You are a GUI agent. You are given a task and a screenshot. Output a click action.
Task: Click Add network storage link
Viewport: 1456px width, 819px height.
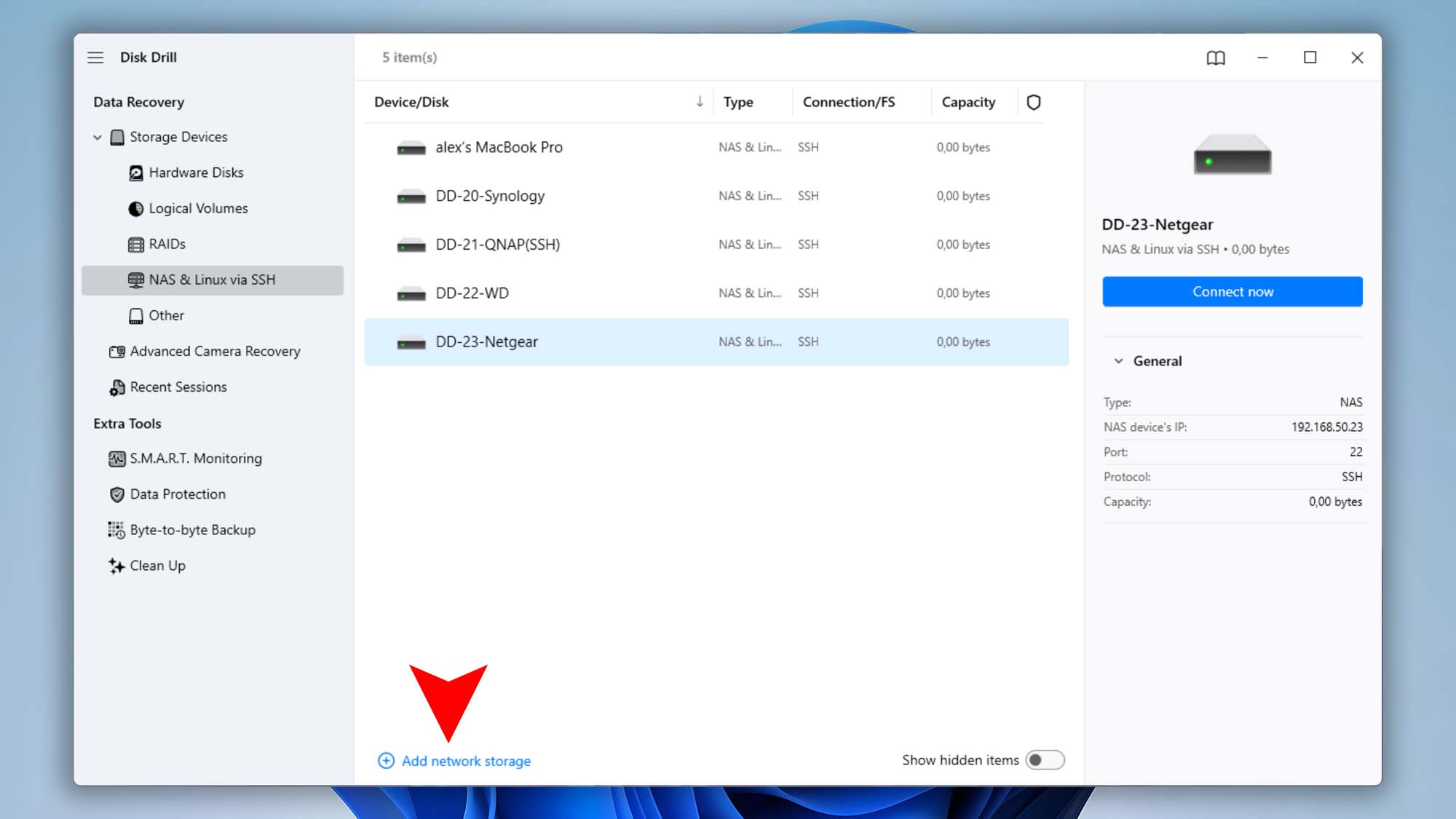pyautogui.click(x=466, y=761)
